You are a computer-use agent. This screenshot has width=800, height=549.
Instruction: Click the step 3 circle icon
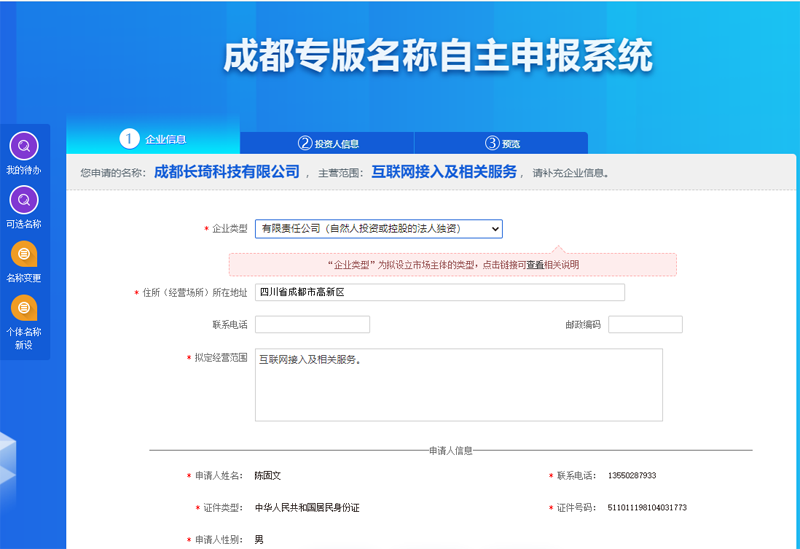click(492, 143)
